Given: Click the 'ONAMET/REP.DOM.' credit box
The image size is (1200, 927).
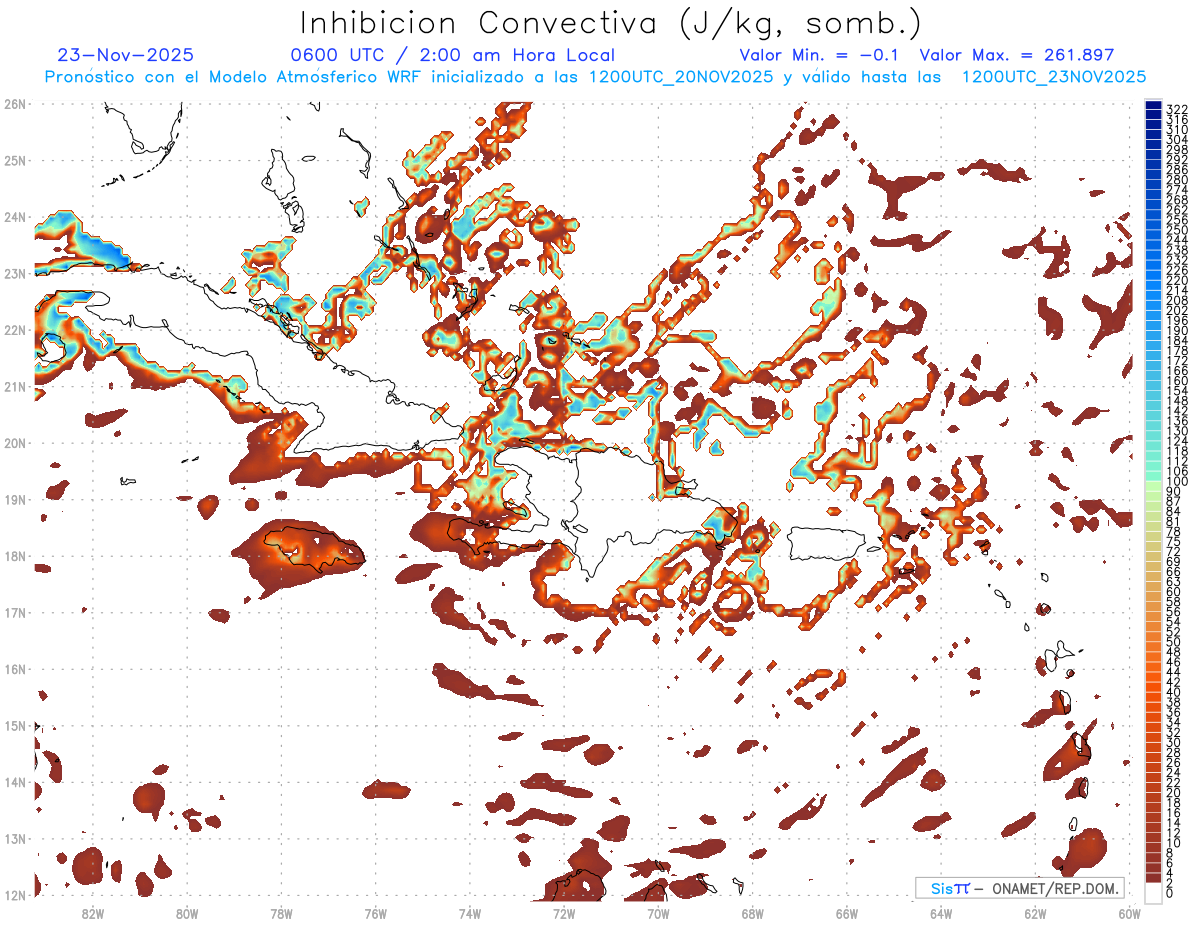Looking at the screenshot, I should [1020, 888].
